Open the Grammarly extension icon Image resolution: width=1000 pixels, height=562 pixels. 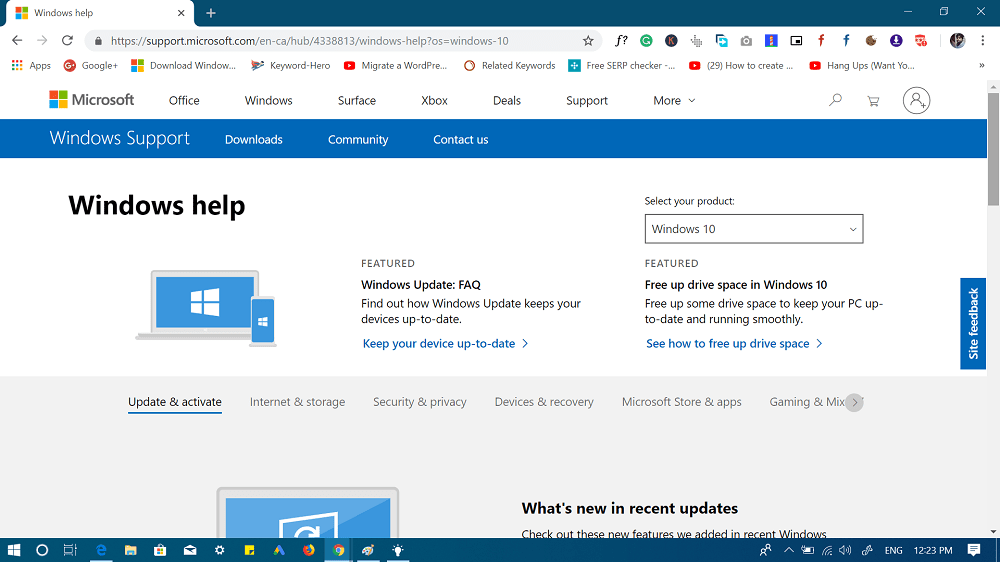[646, 41]
